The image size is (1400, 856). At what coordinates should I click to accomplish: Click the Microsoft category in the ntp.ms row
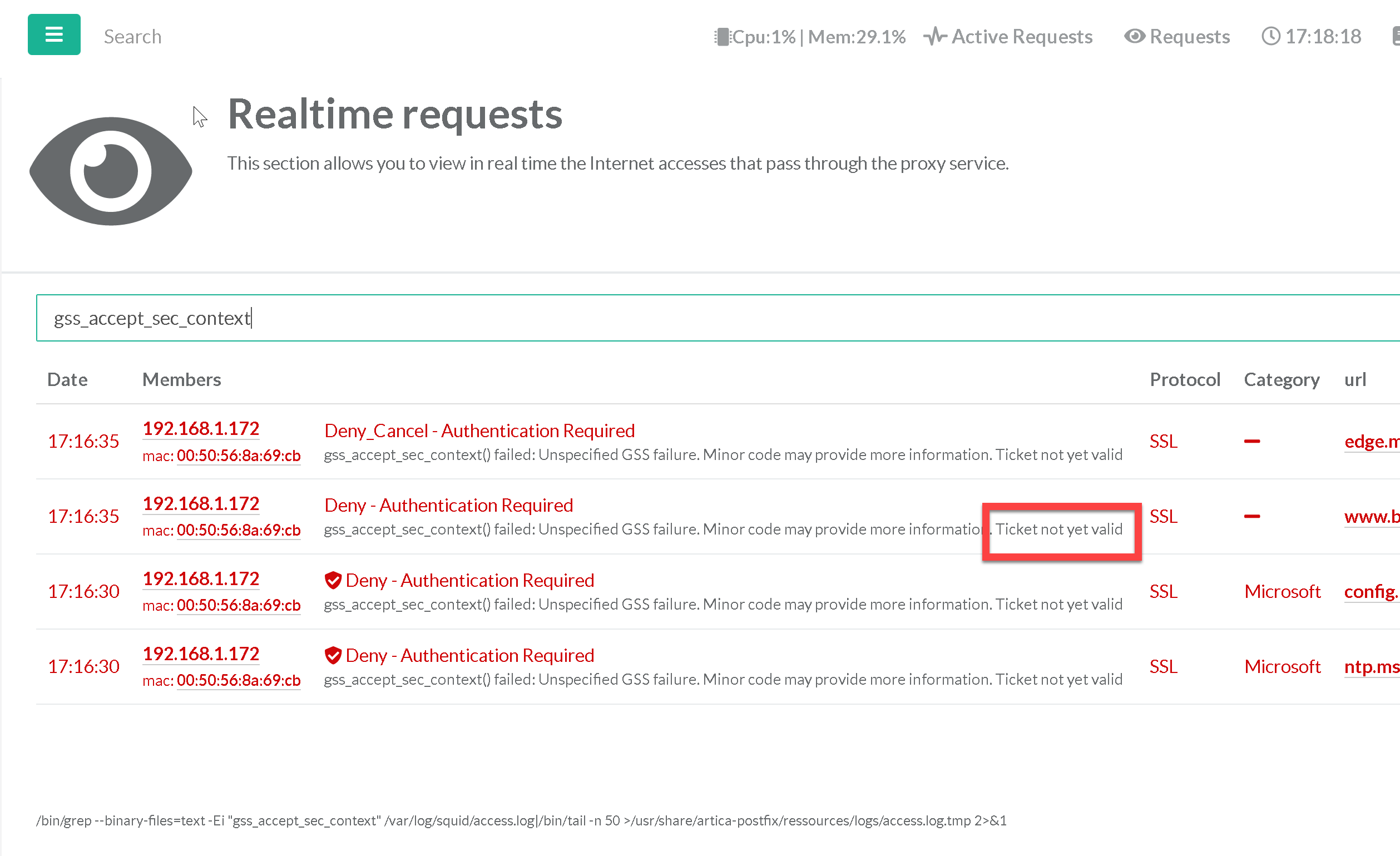click(1282, 666)
